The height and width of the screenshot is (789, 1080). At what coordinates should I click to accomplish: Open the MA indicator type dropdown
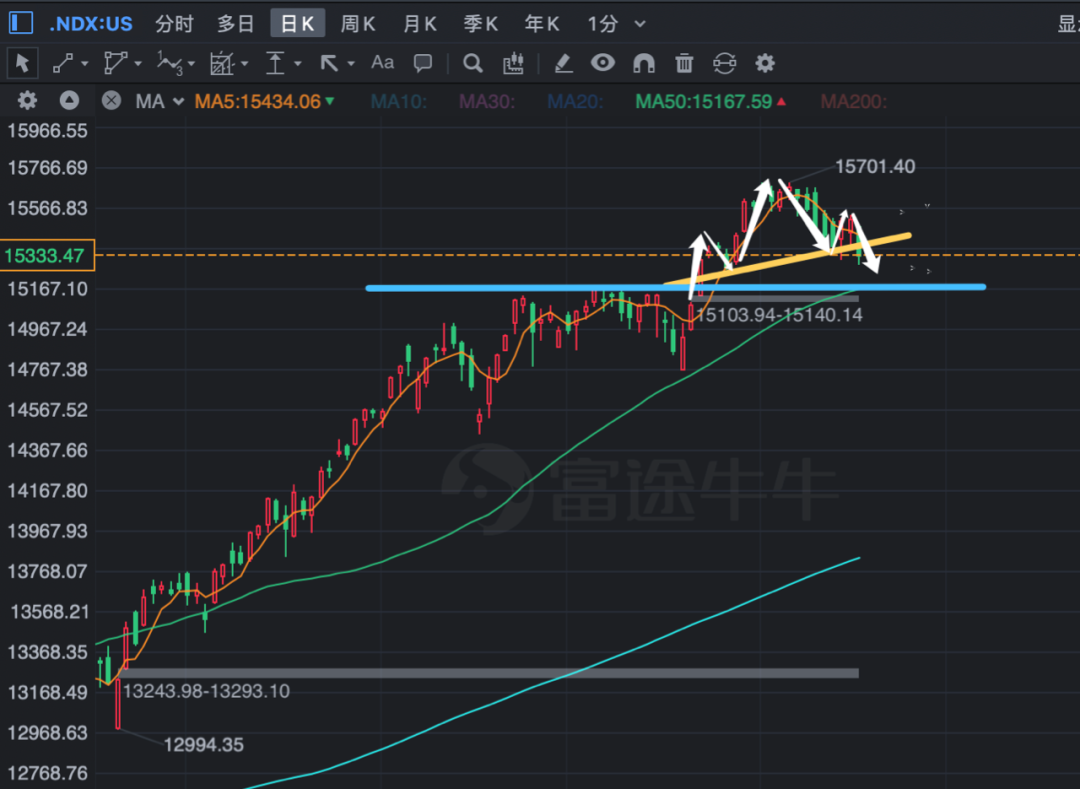[x=159, y=102]
